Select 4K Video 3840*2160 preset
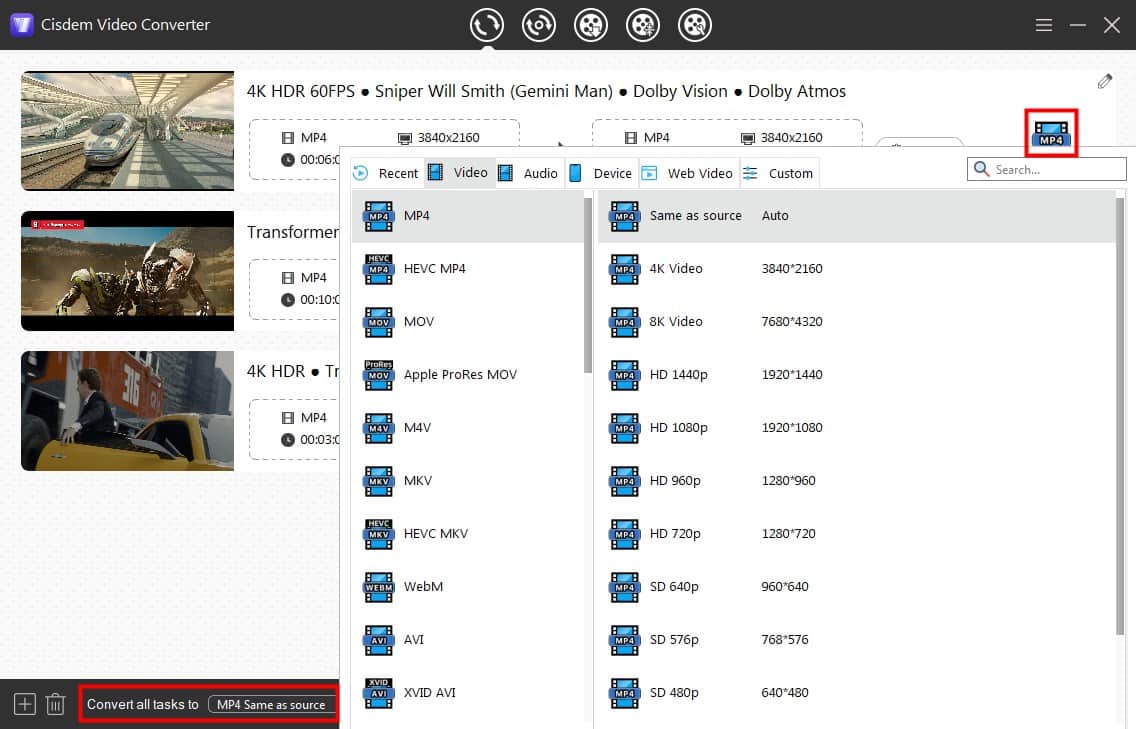 (700, 268)
